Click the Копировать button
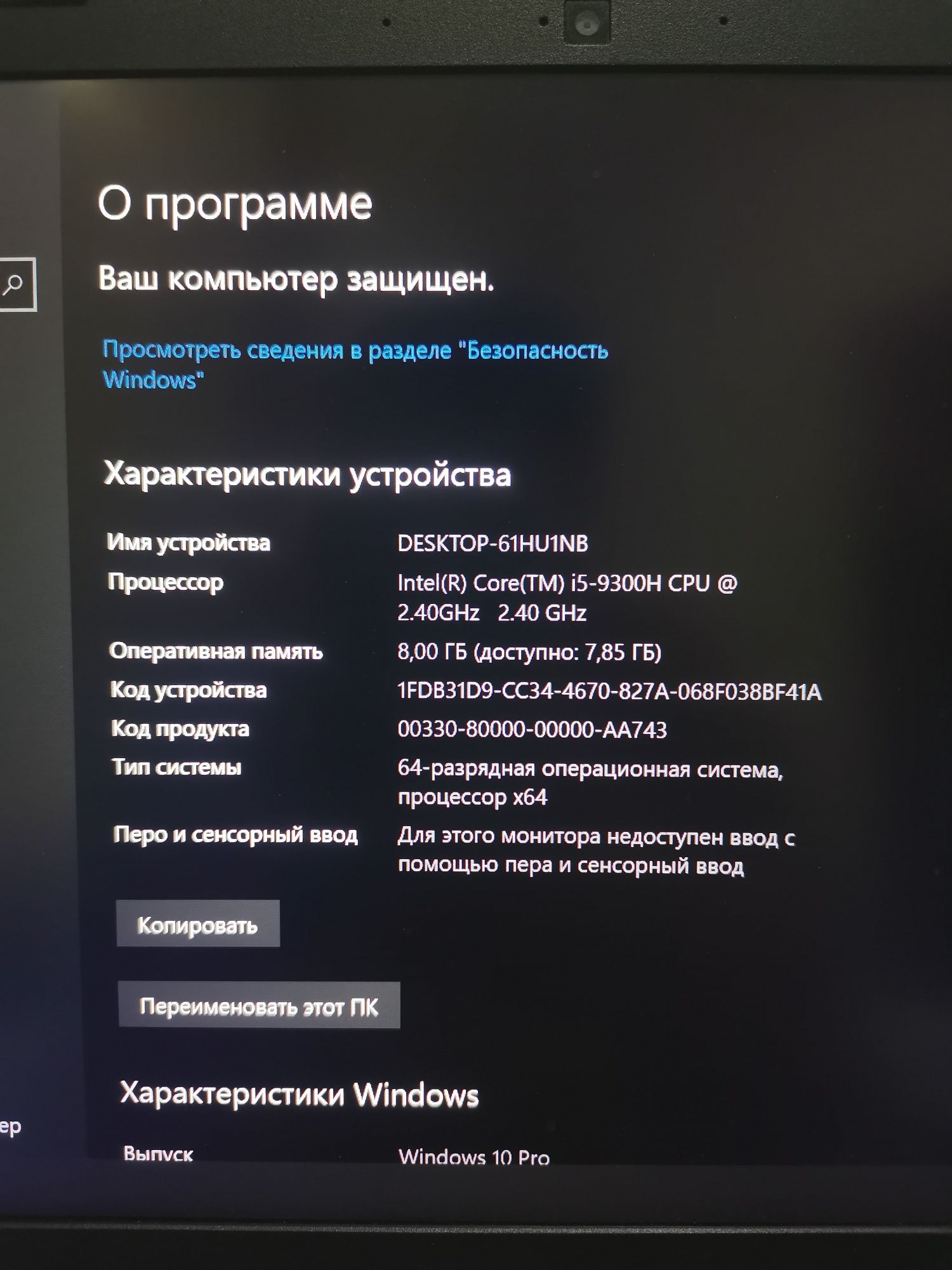Viewport: 952px width, 1270px height. 197,925
